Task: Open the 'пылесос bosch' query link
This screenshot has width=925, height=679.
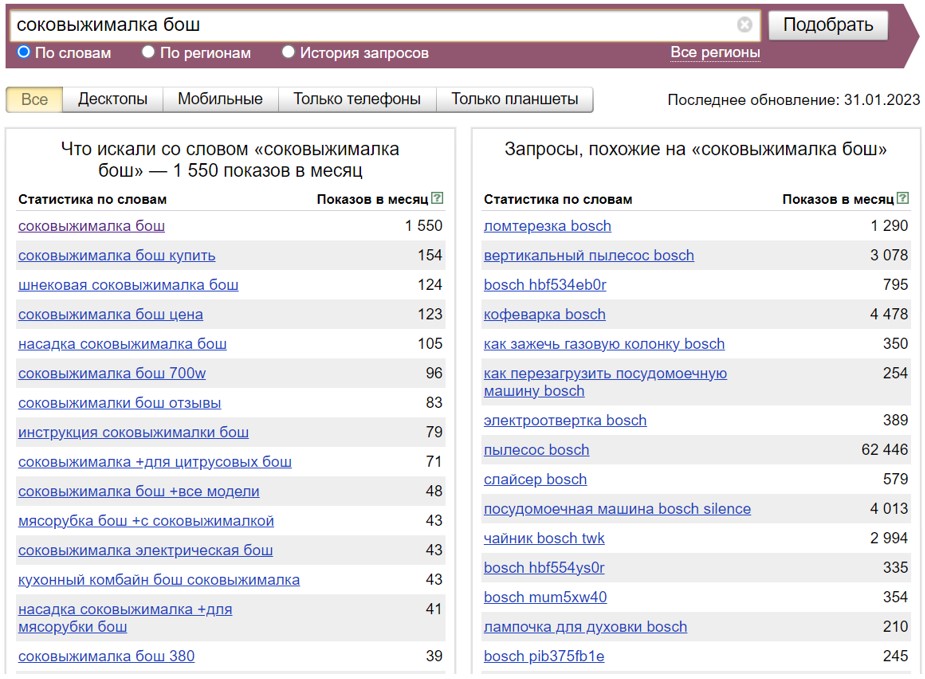Action: [536, 450]
